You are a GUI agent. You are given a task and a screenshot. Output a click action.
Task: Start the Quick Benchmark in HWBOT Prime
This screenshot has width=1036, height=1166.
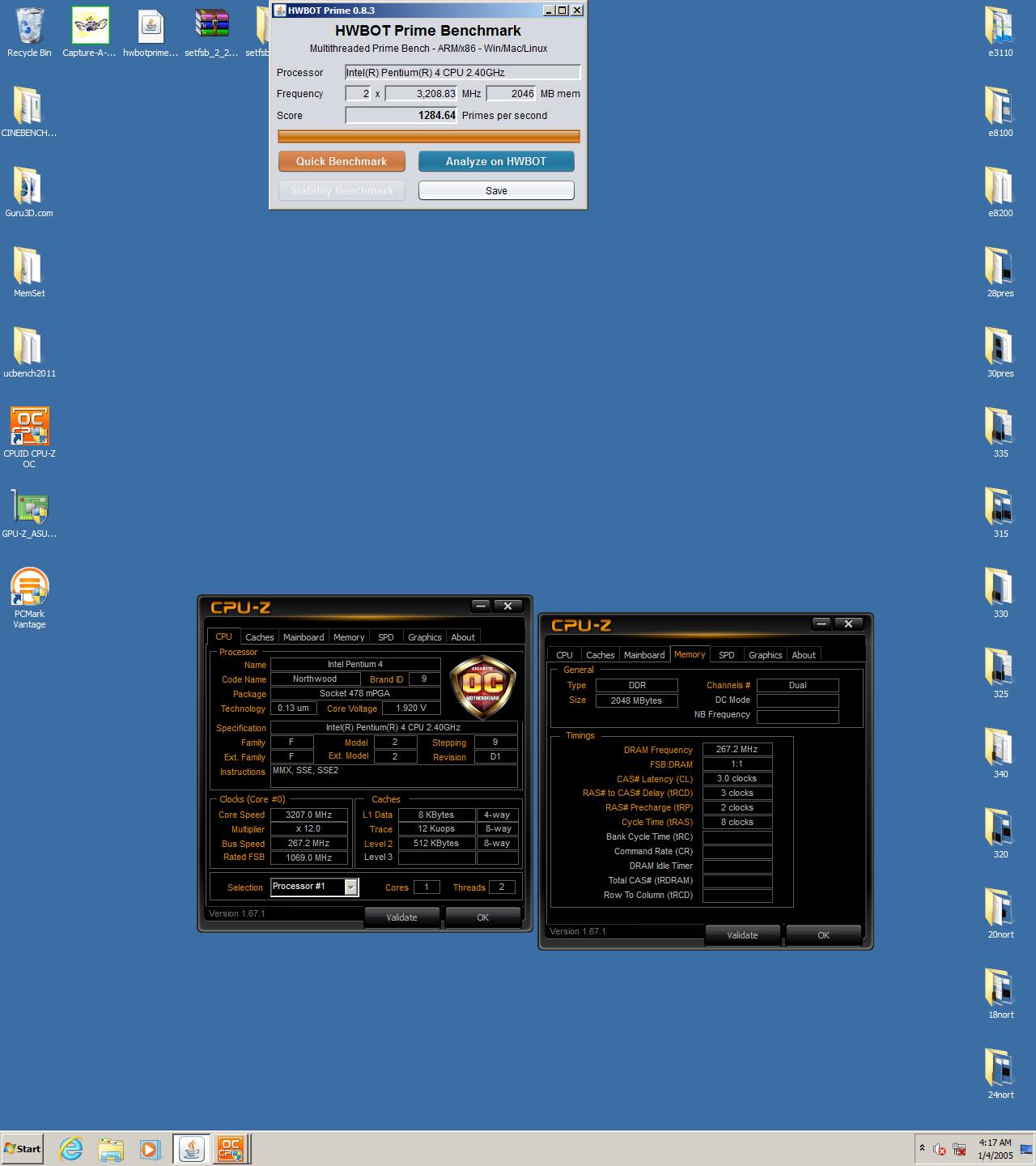[342, 161]
